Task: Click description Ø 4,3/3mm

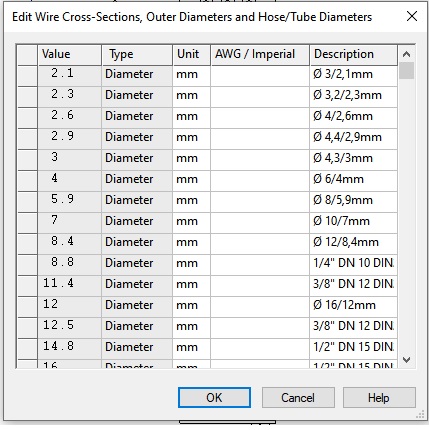Action: click(x=354, y=160)
